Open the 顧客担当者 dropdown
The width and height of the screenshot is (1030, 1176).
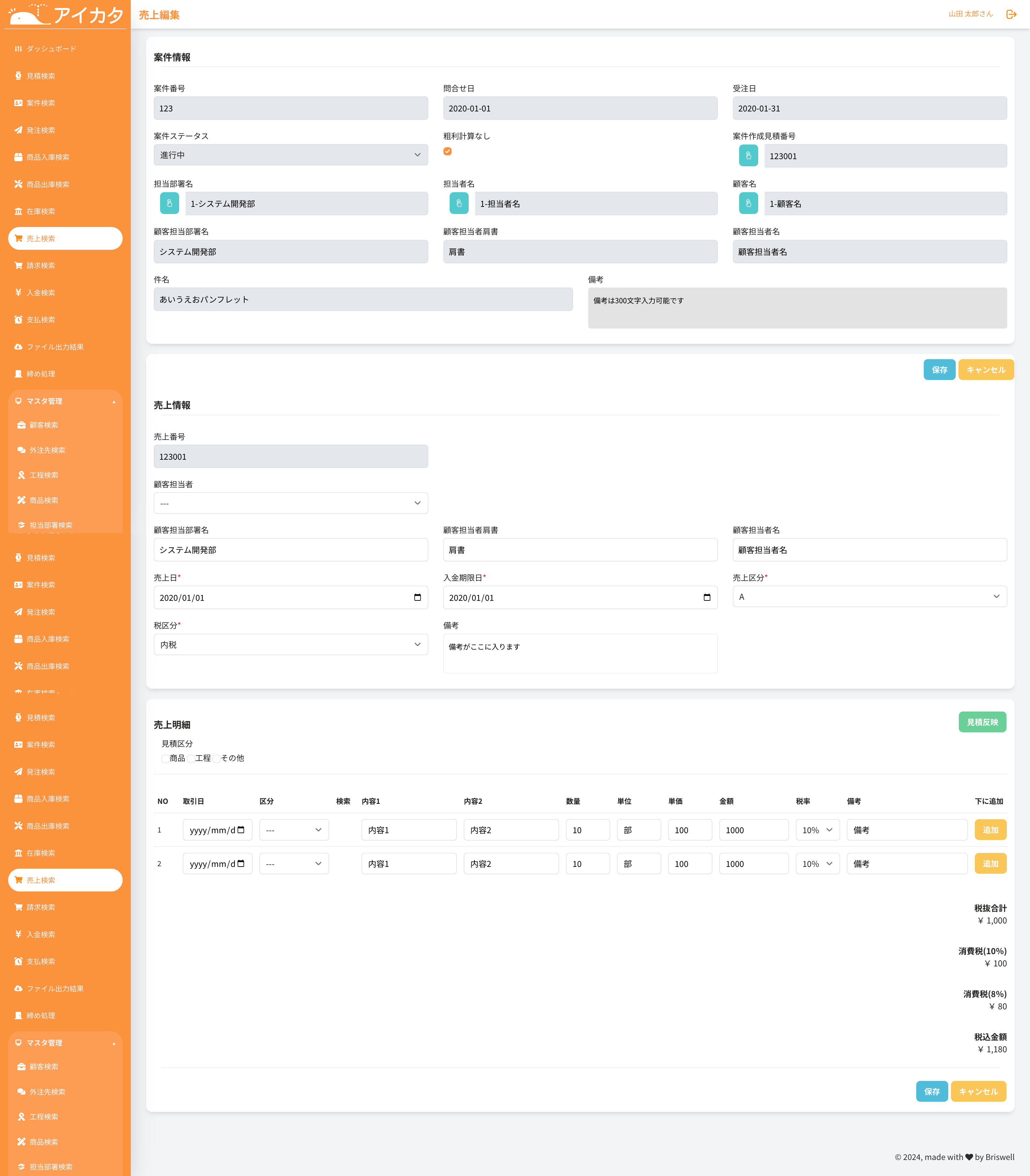[290, 503]
